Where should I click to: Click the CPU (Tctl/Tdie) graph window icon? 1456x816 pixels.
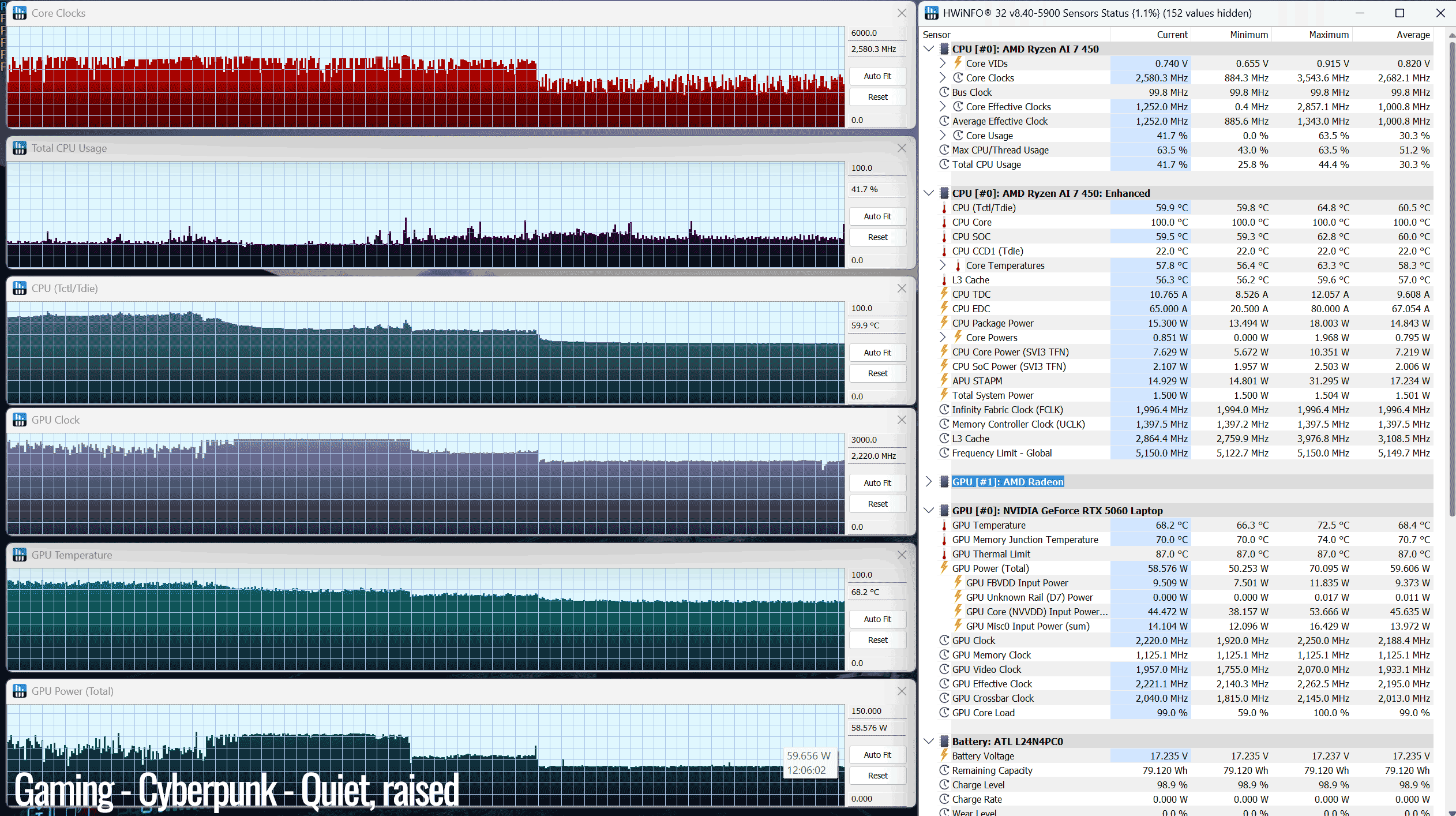coord(20,288)
